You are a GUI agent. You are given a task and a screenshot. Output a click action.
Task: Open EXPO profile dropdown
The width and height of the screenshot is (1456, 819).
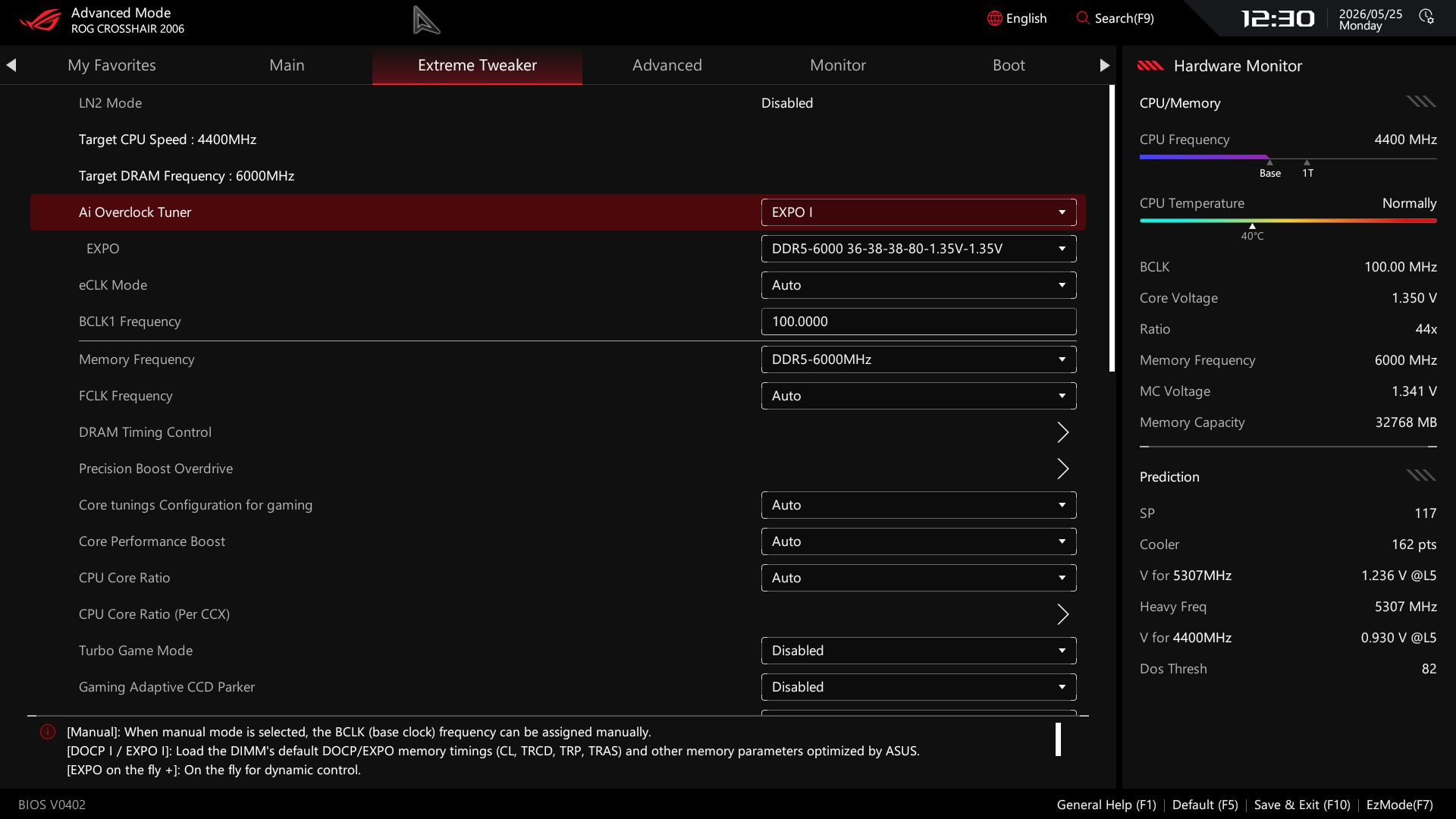[x=918, y=249]
